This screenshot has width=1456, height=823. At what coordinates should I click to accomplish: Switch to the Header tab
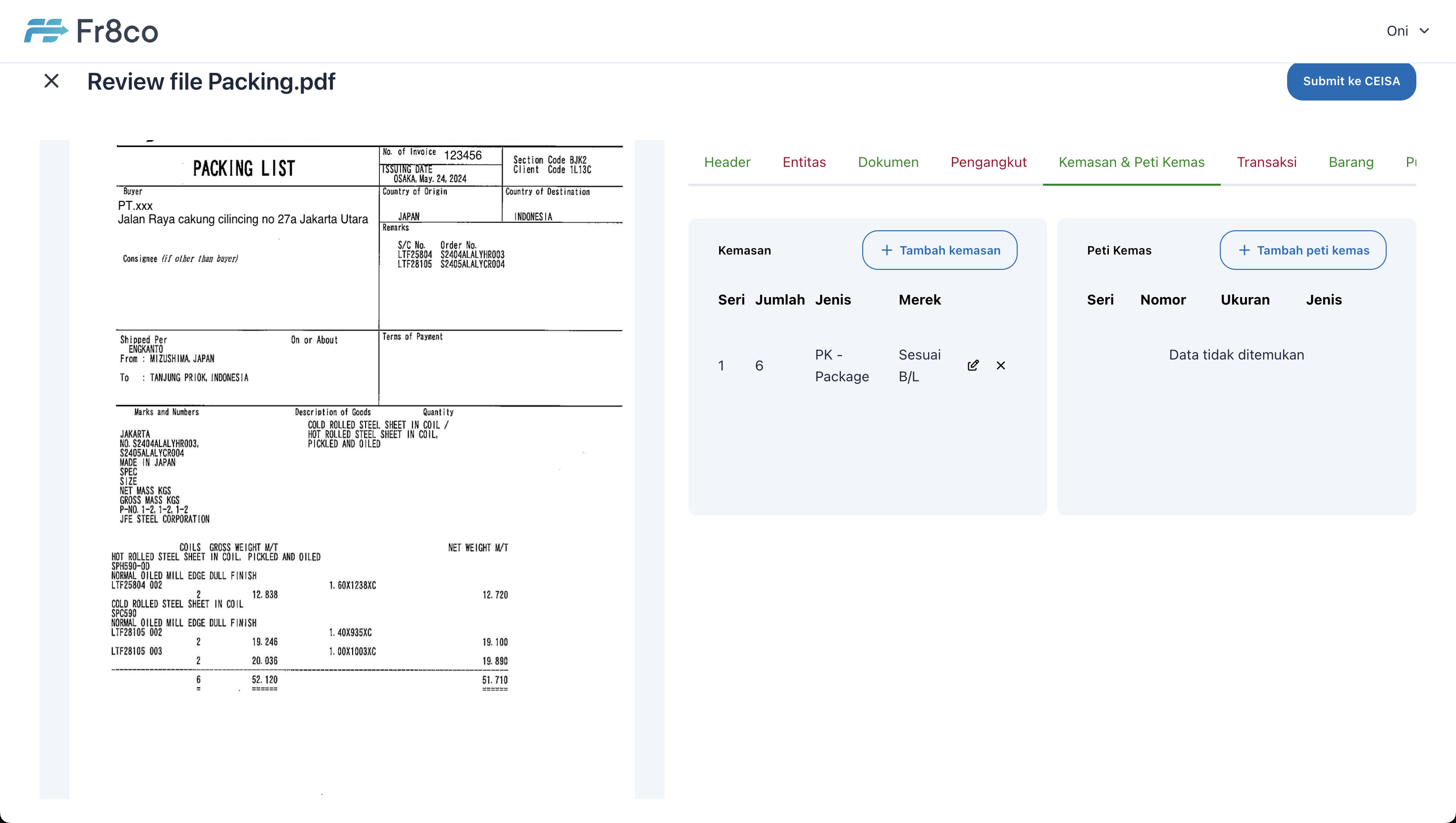[x=727, y=162]
